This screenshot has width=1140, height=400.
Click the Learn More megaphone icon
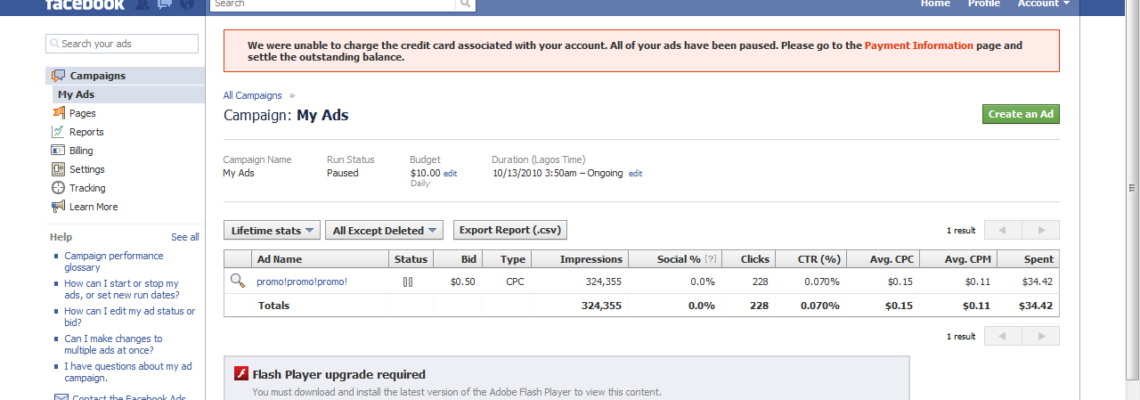pos(58,207)
